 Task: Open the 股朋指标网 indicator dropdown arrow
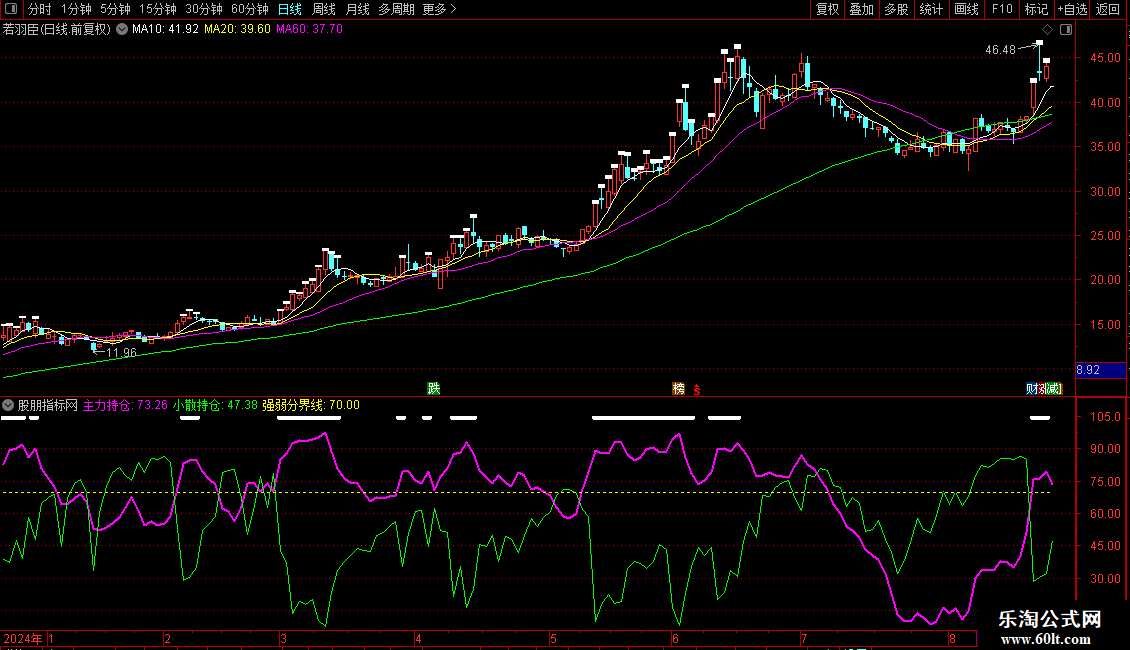point(8,405)
